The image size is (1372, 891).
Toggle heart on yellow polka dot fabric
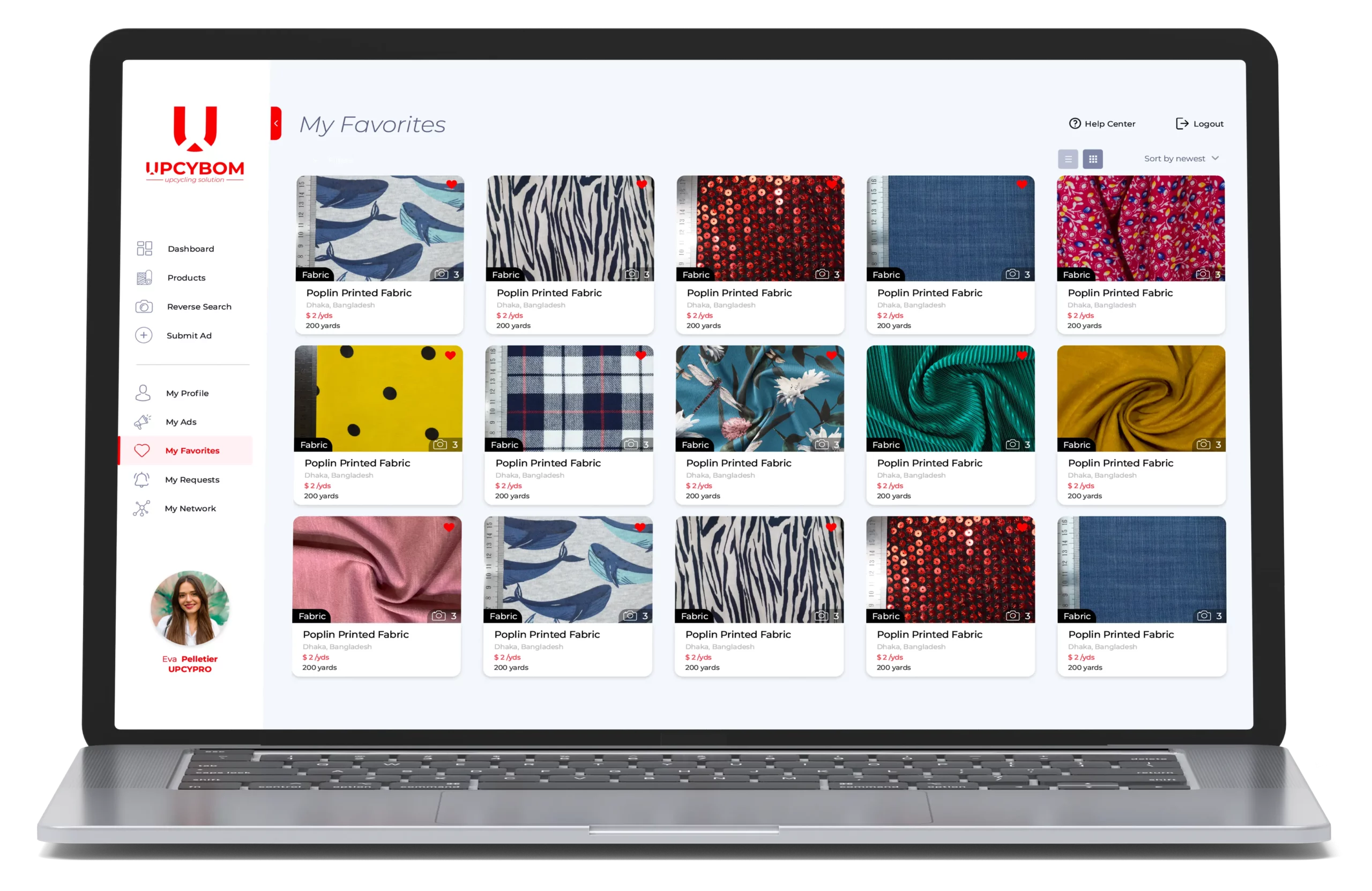(x=450, y=356)
